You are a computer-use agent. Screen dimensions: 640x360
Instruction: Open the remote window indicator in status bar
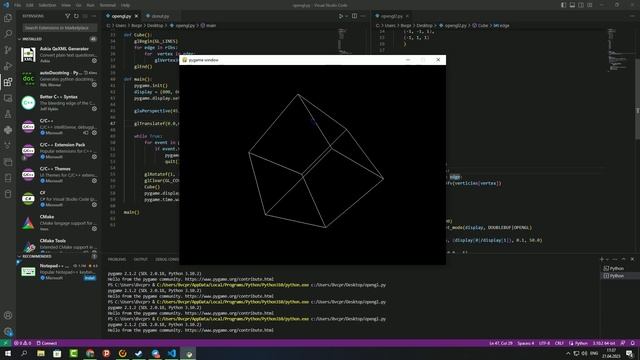point(5,343)
